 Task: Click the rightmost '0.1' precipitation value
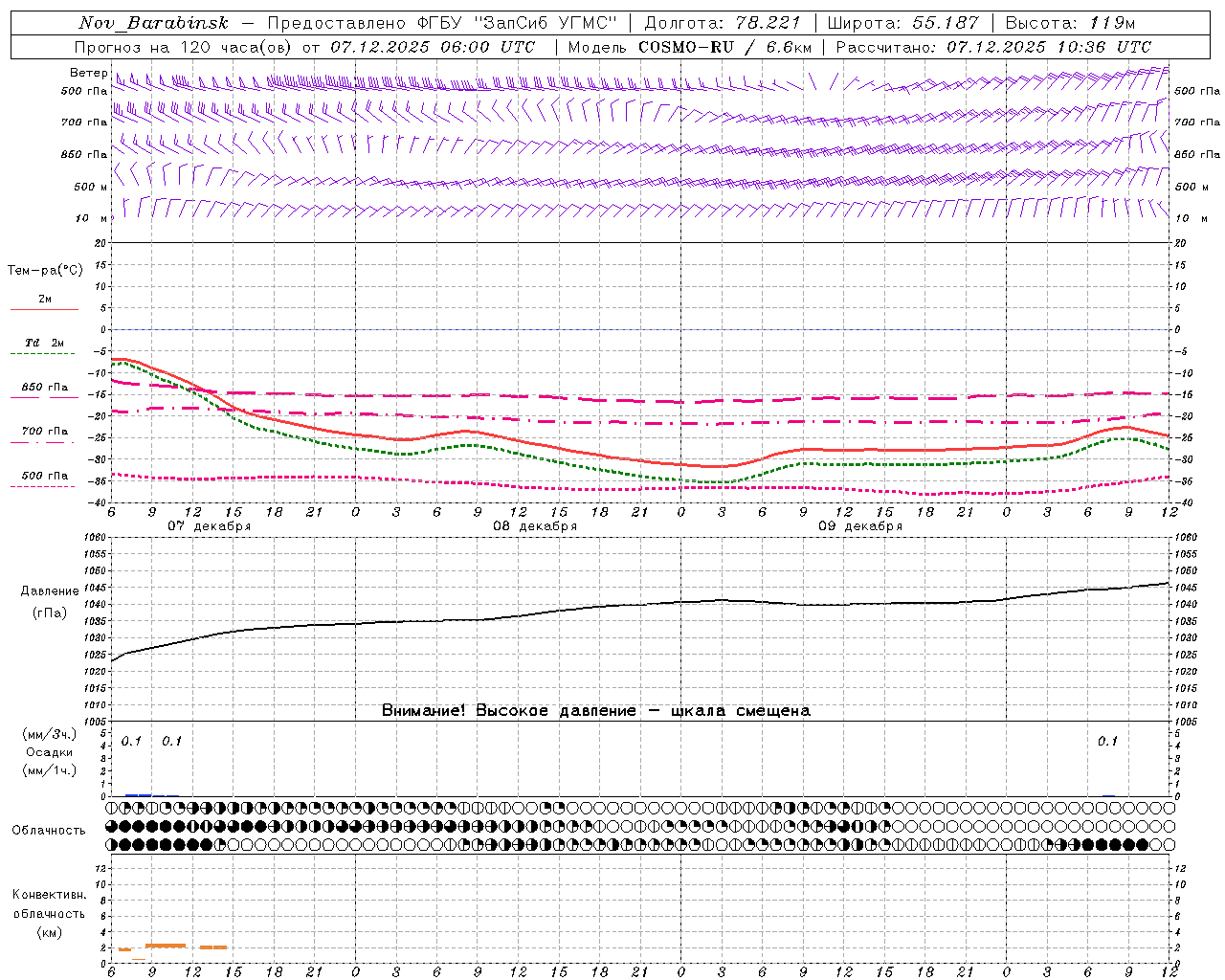[x=1107, y=742]
